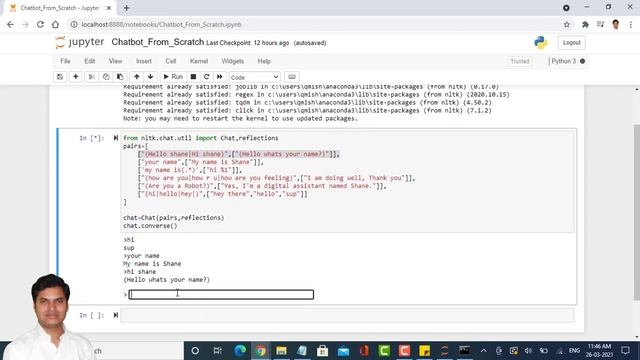
Task: Open Cortana circle on taskbar
Action: pos(195,351)
